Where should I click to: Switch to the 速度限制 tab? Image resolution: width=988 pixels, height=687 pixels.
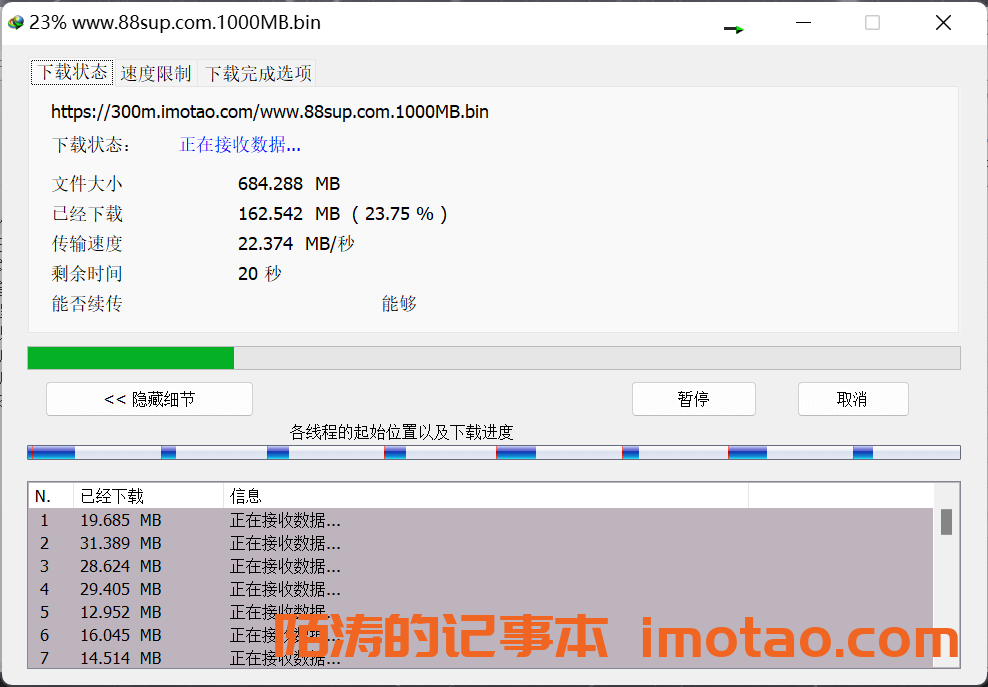click(155, 73)
